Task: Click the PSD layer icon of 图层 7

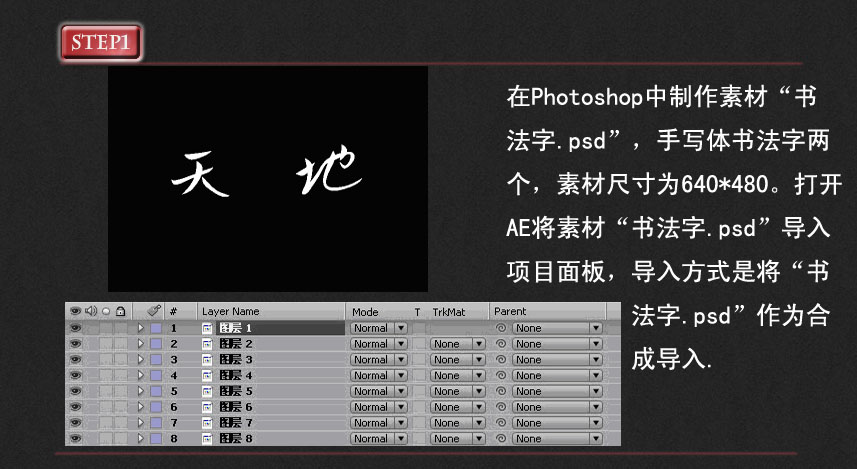Action: click(x=207, y=423)
